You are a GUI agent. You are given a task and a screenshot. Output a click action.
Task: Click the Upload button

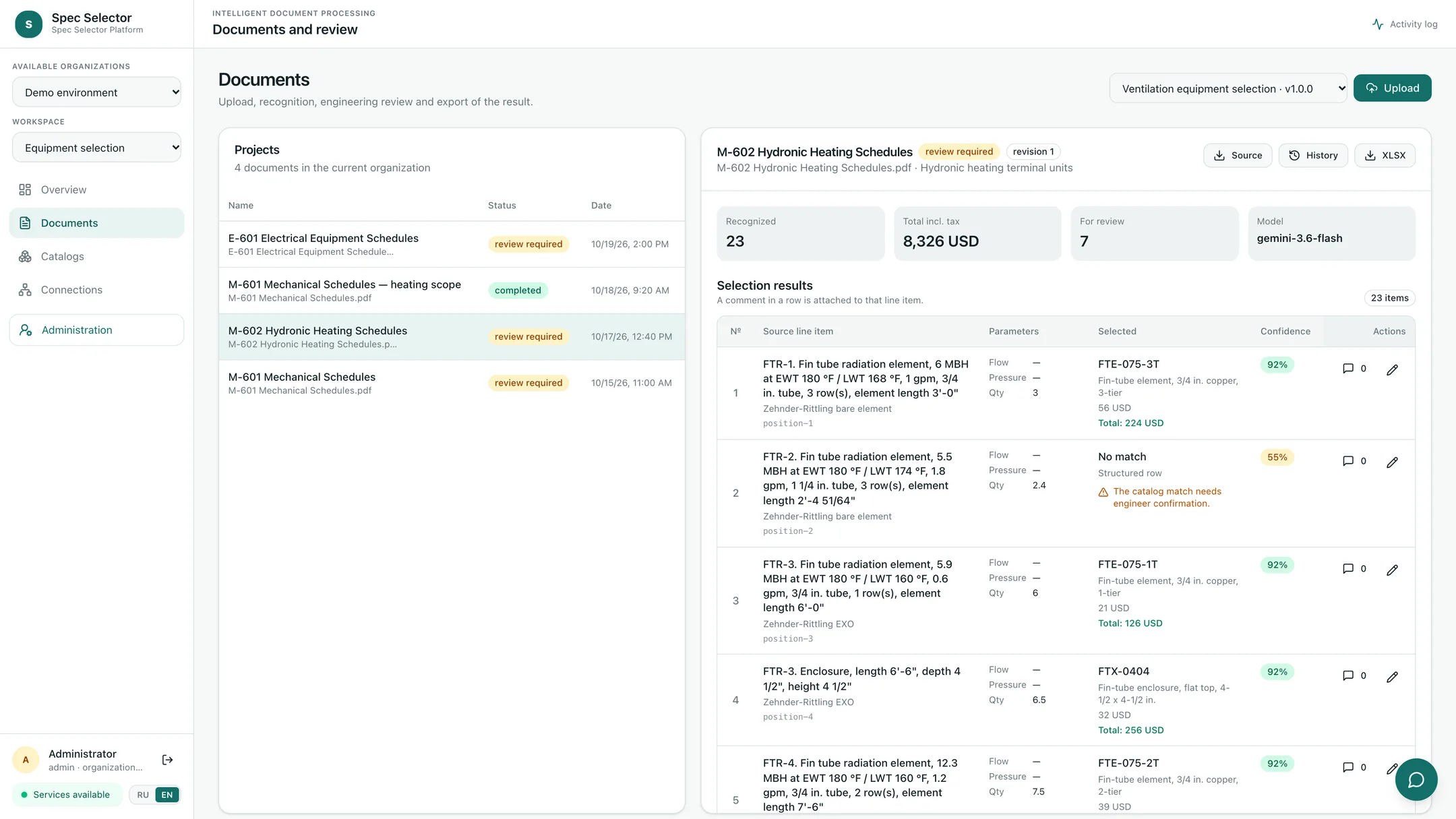point(1392,88)
